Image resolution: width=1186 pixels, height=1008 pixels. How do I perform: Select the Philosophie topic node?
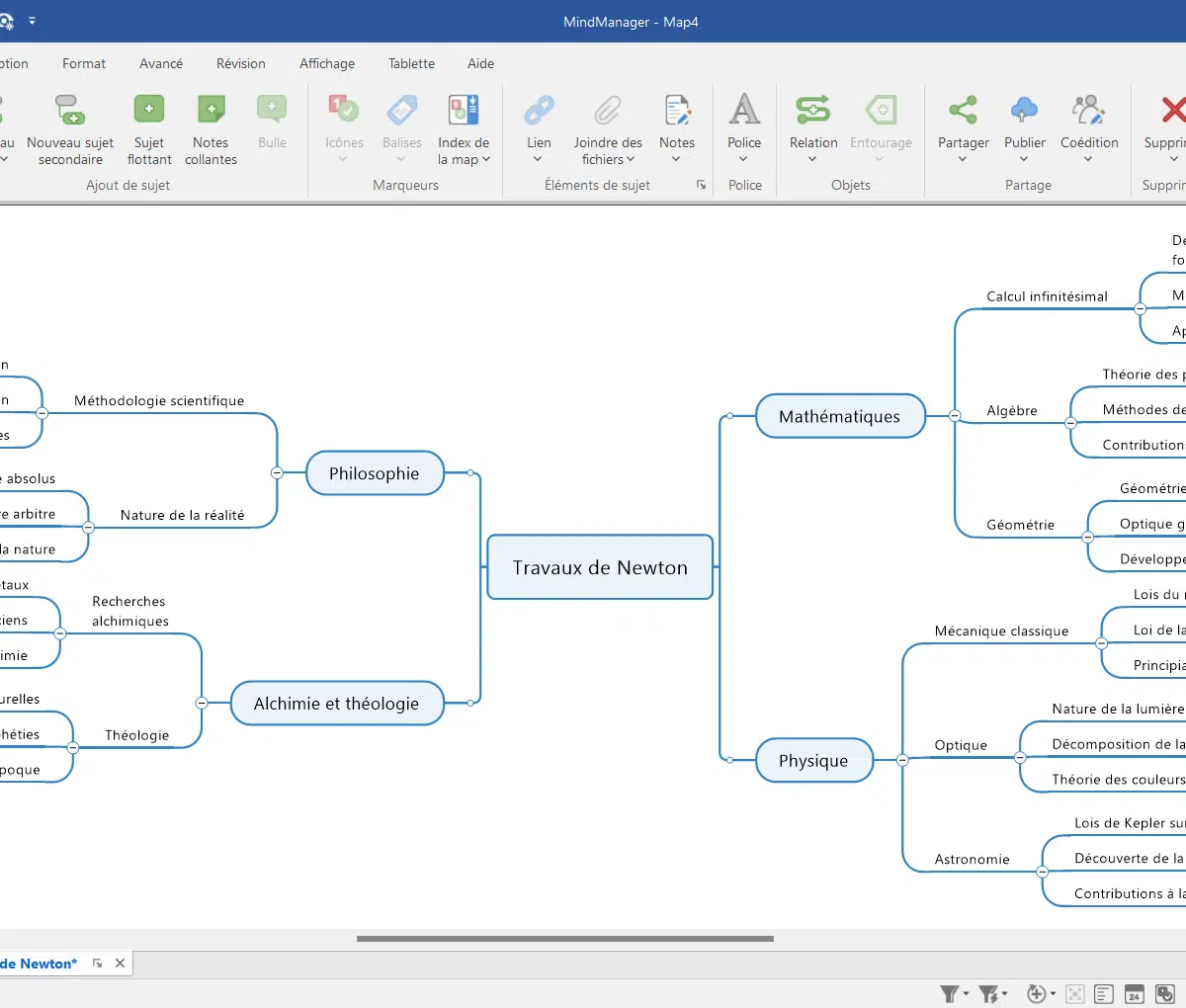pyautogui.click(x=375, y=473)
